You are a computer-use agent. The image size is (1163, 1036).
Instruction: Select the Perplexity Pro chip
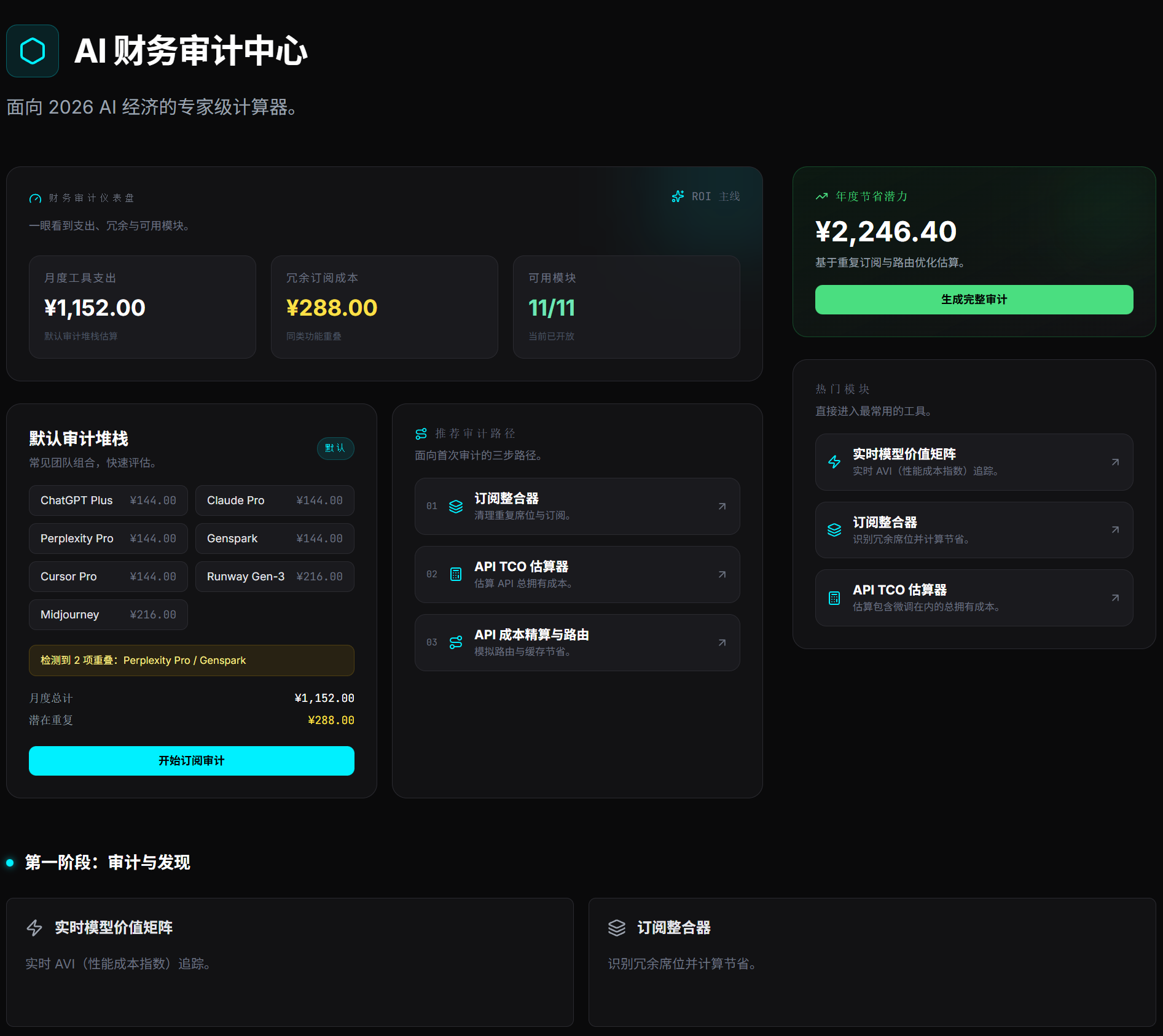pyautogui.click(x=108, y=539)
